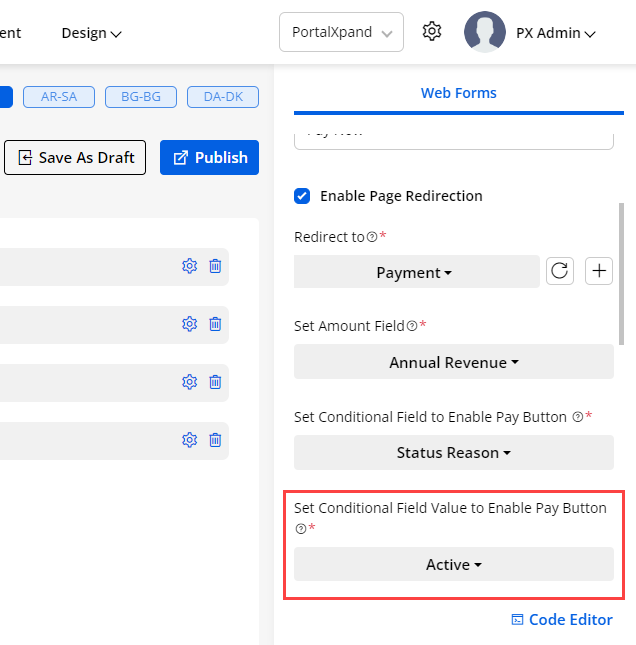636x645 pixels.
Task: Open the Status Reason conditional field dropdown
Action: [x=453, y=452]
